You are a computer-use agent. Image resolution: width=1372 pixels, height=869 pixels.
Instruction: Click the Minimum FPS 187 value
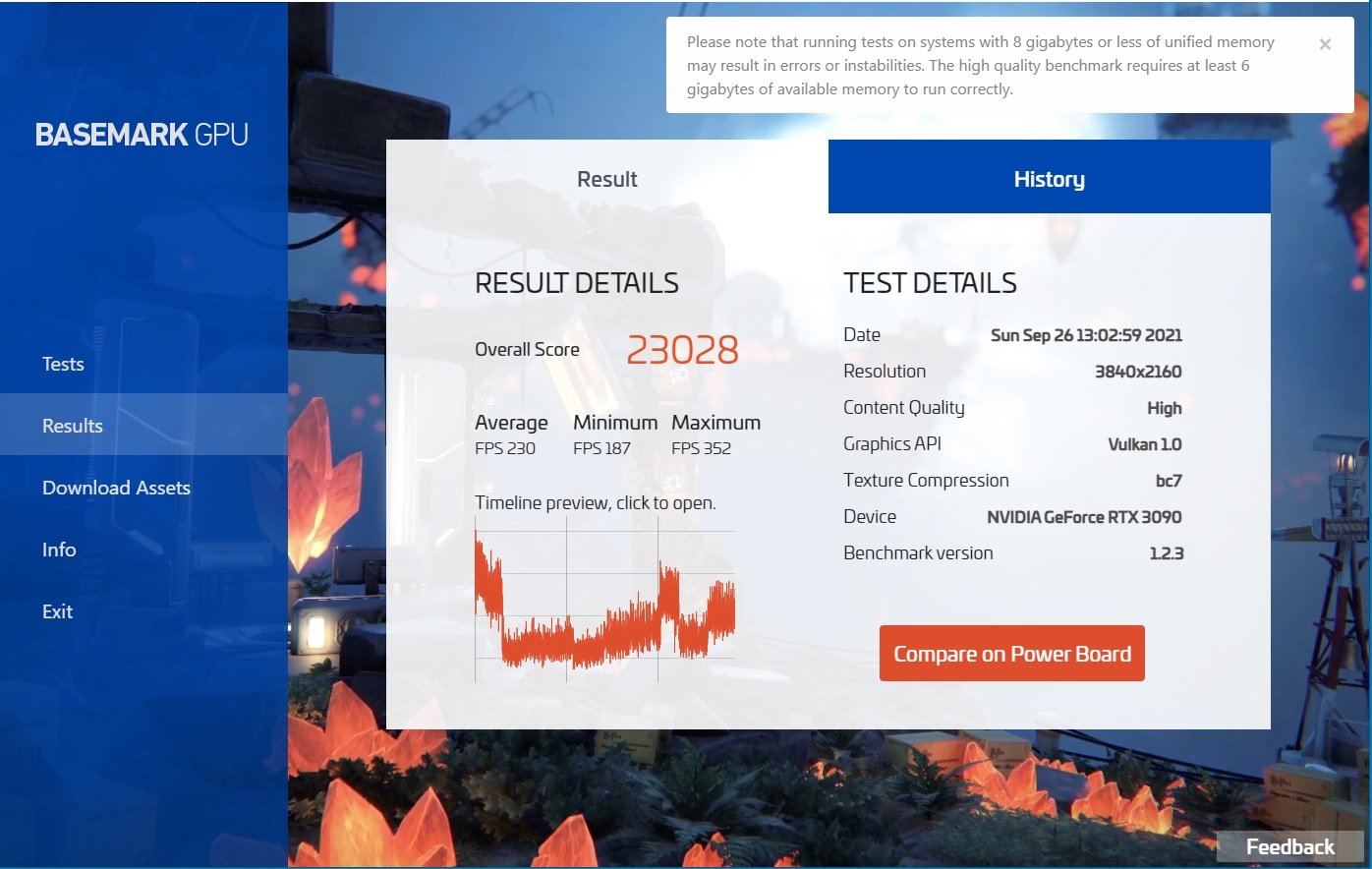click(x=601, y=448)
